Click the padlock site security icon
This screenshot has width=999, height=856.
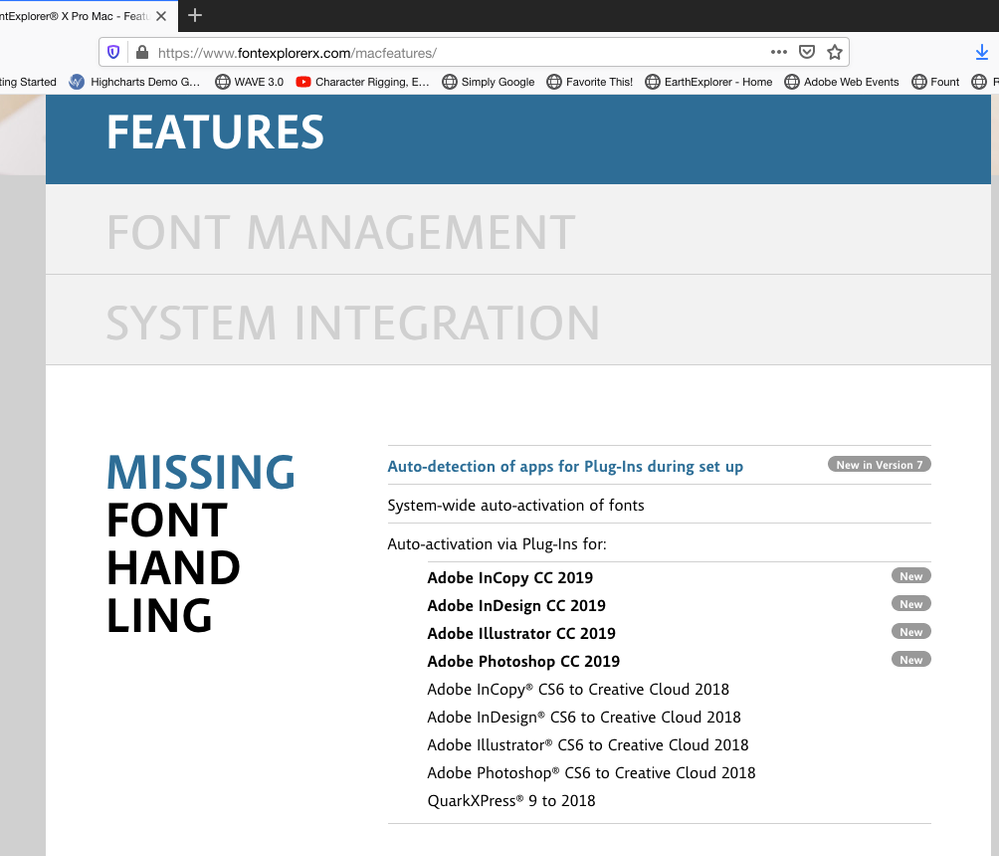click(142, 52)
